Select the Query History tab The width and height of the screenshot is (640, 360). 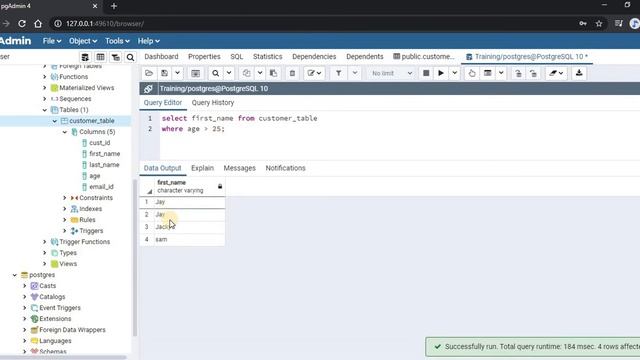tap(213, 102)
